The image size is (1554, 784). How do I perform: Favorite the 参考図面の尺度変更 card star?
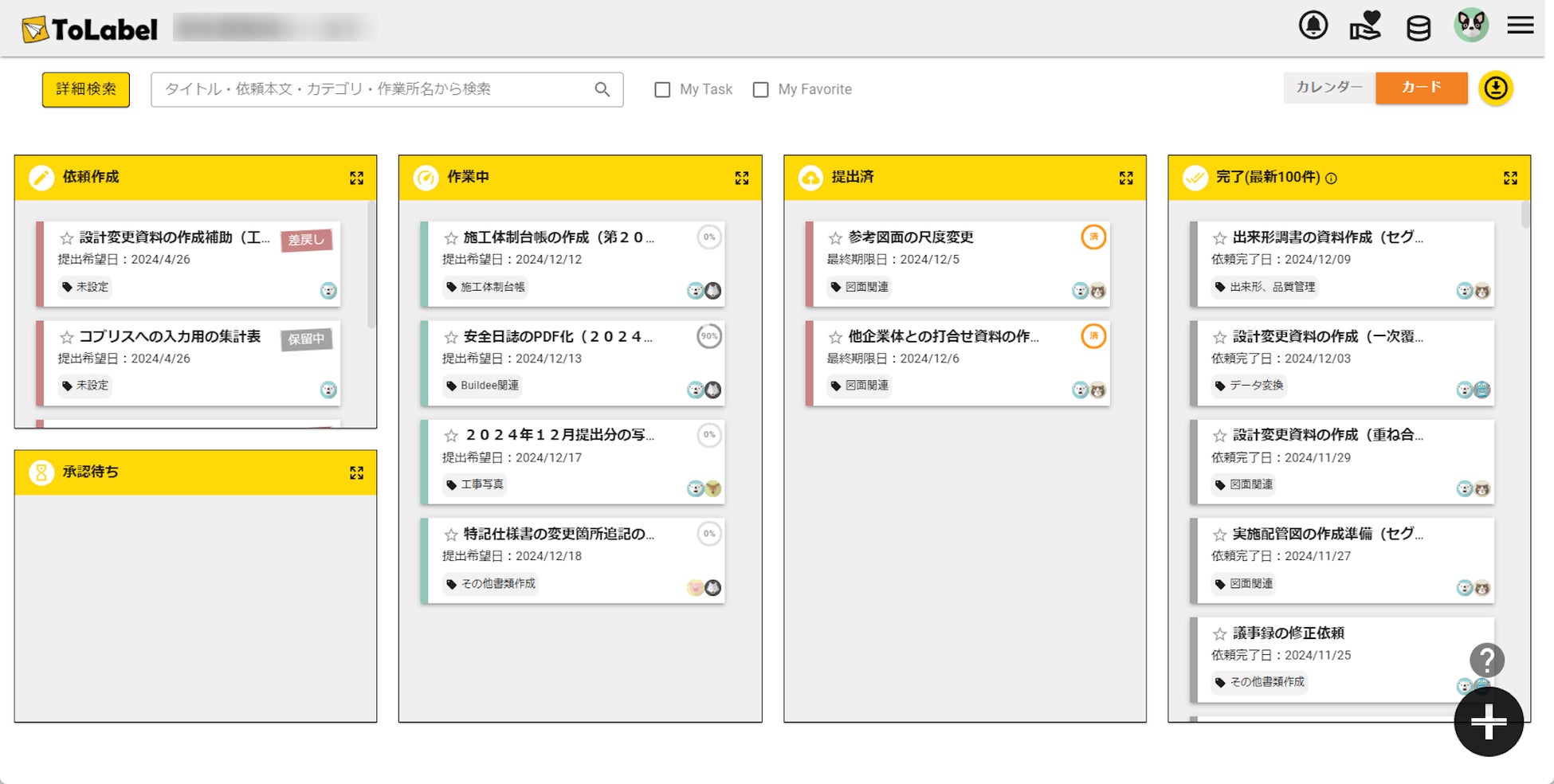(x=835, y=238)
